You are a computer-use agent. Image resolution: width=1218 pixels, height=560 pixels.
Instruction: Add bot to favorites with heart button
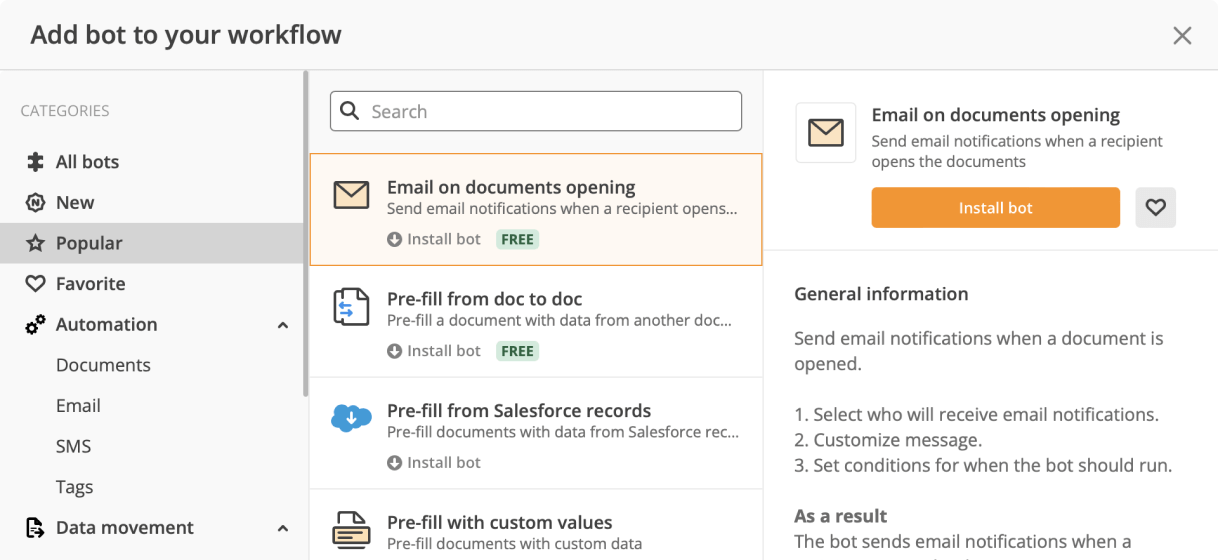click(1155, 208)
